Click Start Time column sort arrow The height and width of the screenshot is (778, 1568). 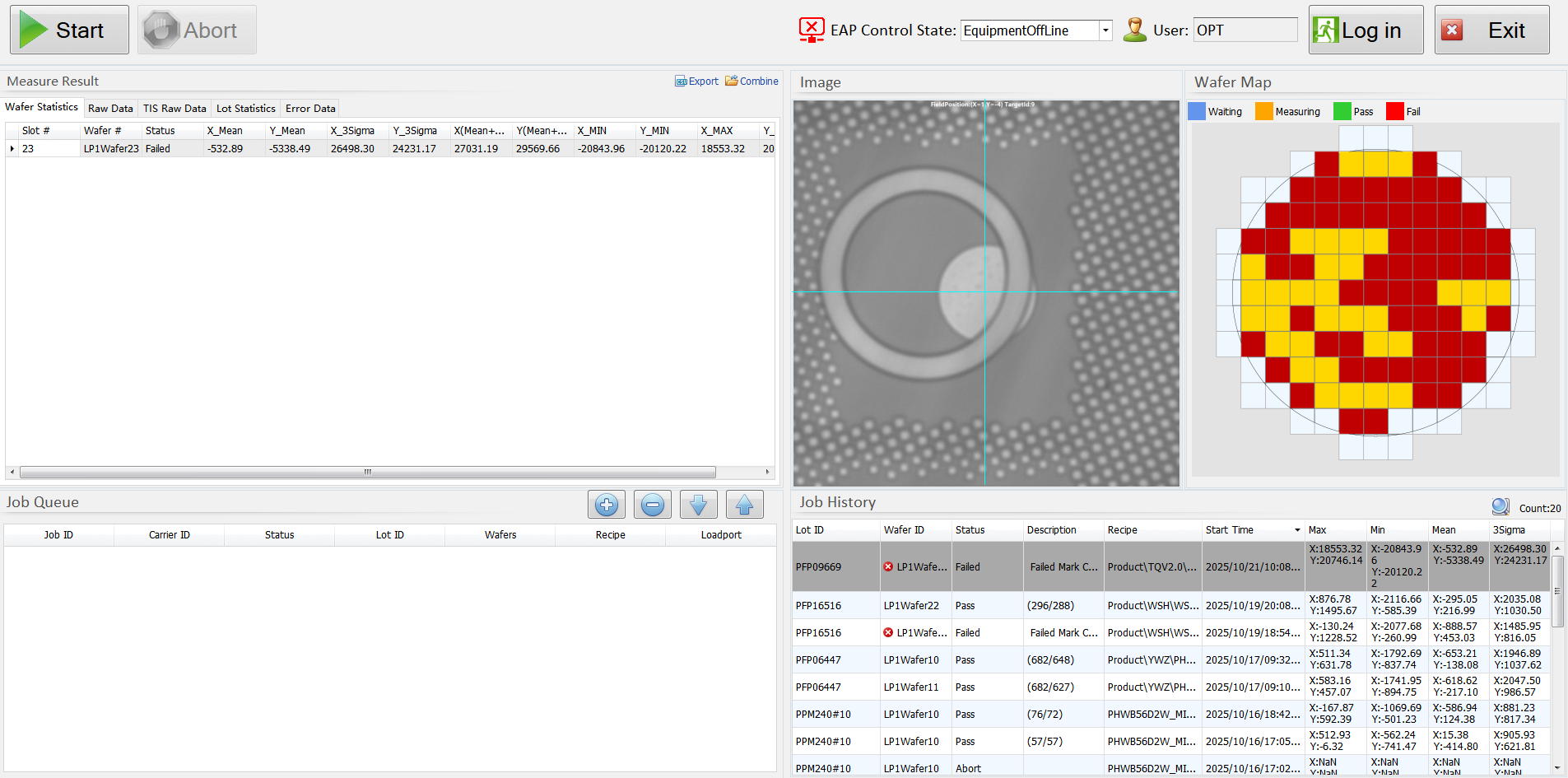click(x=1297, y=530)
